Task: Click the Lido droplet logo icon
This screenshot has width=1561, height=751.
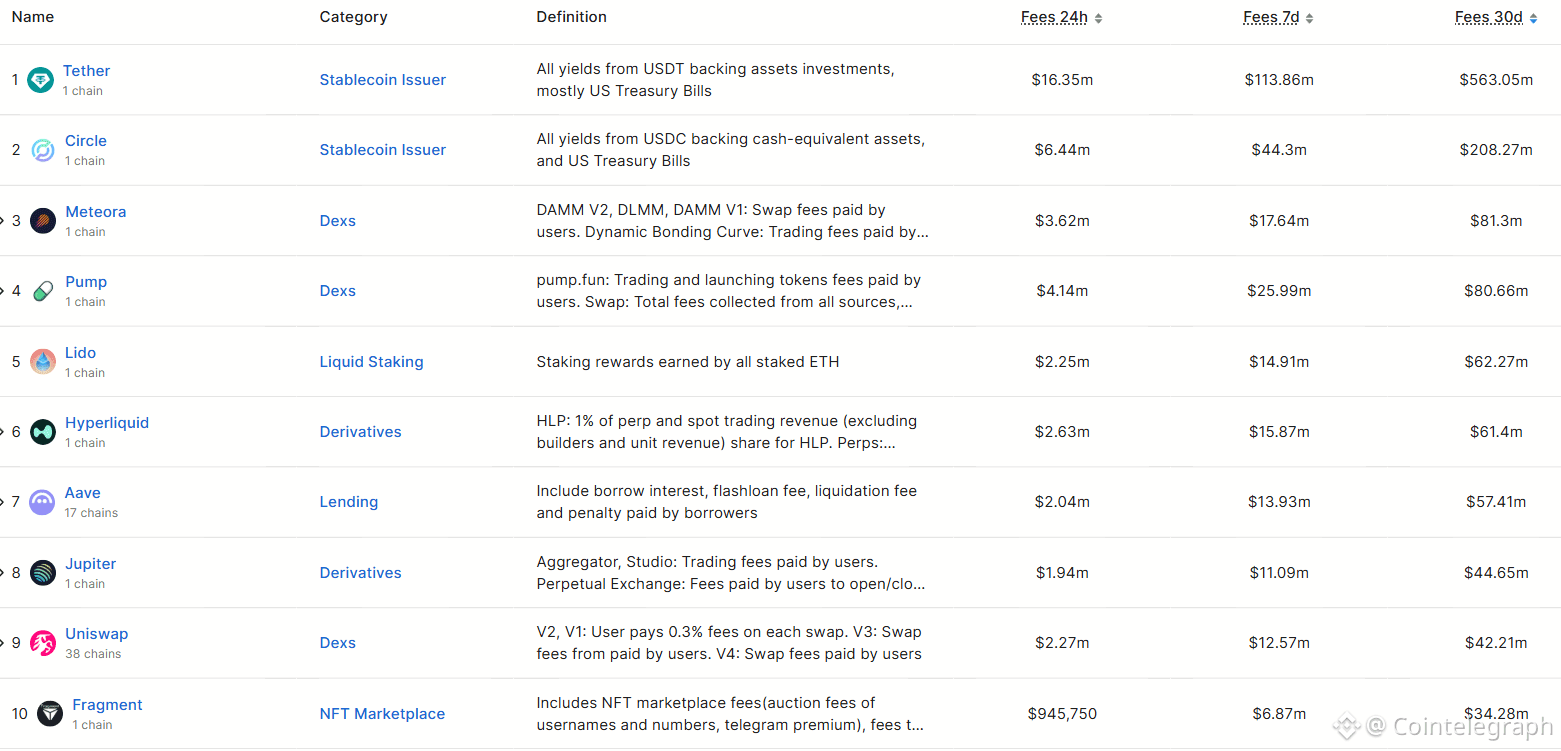Action: click(43, 362)
